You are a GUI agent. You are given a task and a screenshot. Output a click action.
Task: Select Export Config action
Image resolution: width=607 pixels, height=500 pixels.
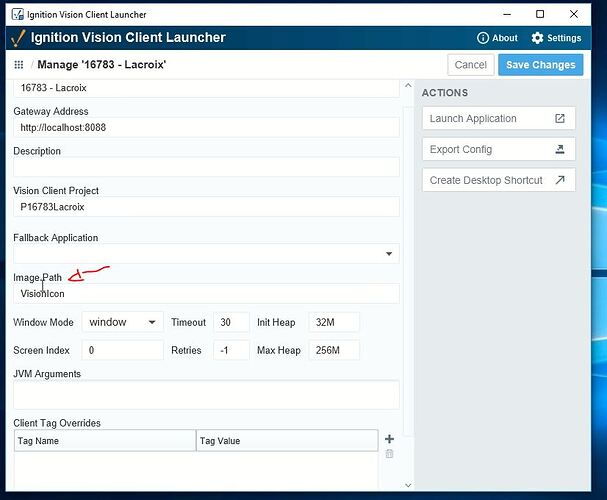499,149
